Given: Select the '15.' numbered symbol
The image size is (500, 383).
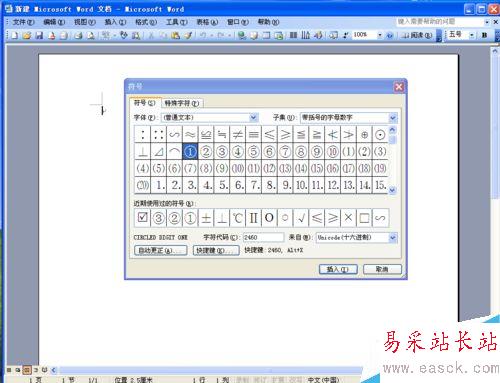Looking at the screenshot, I should click(x=380, y=185).
